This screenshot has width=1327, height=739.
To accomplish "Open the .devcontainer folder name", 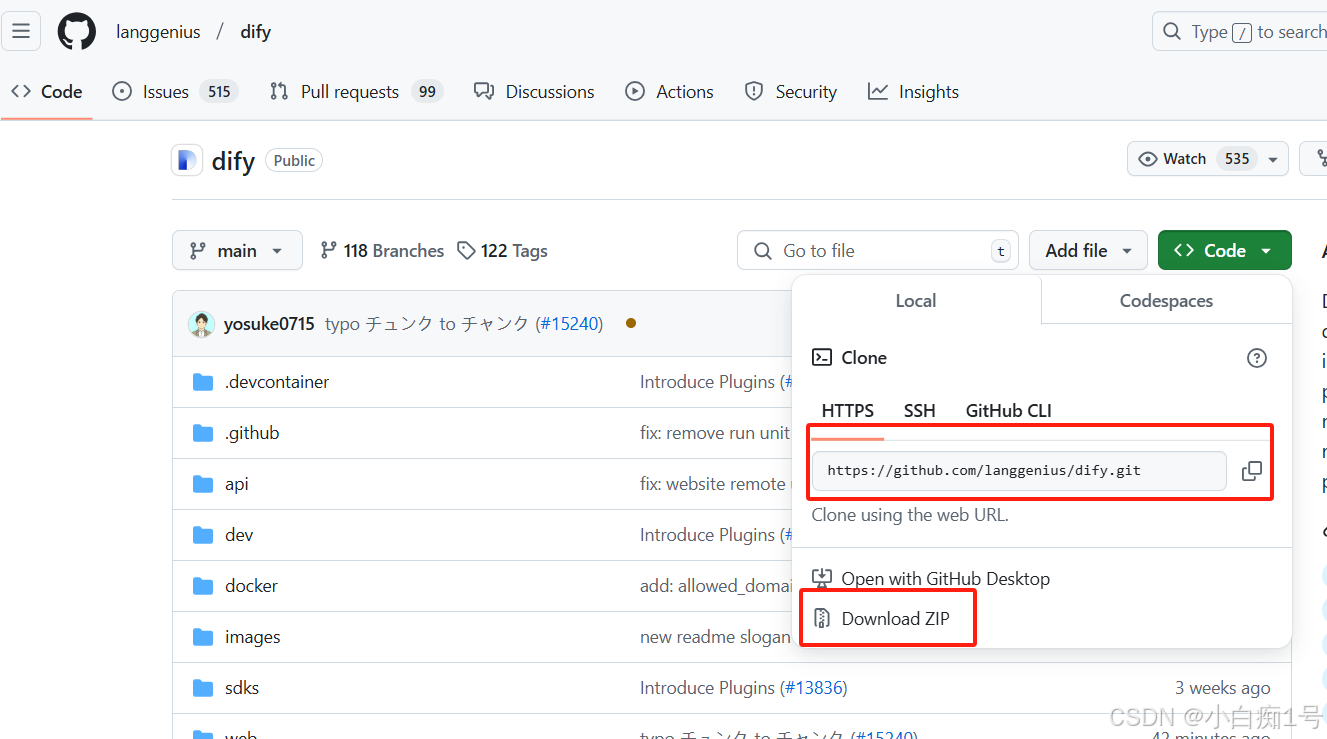I will (x=277, y=382).
